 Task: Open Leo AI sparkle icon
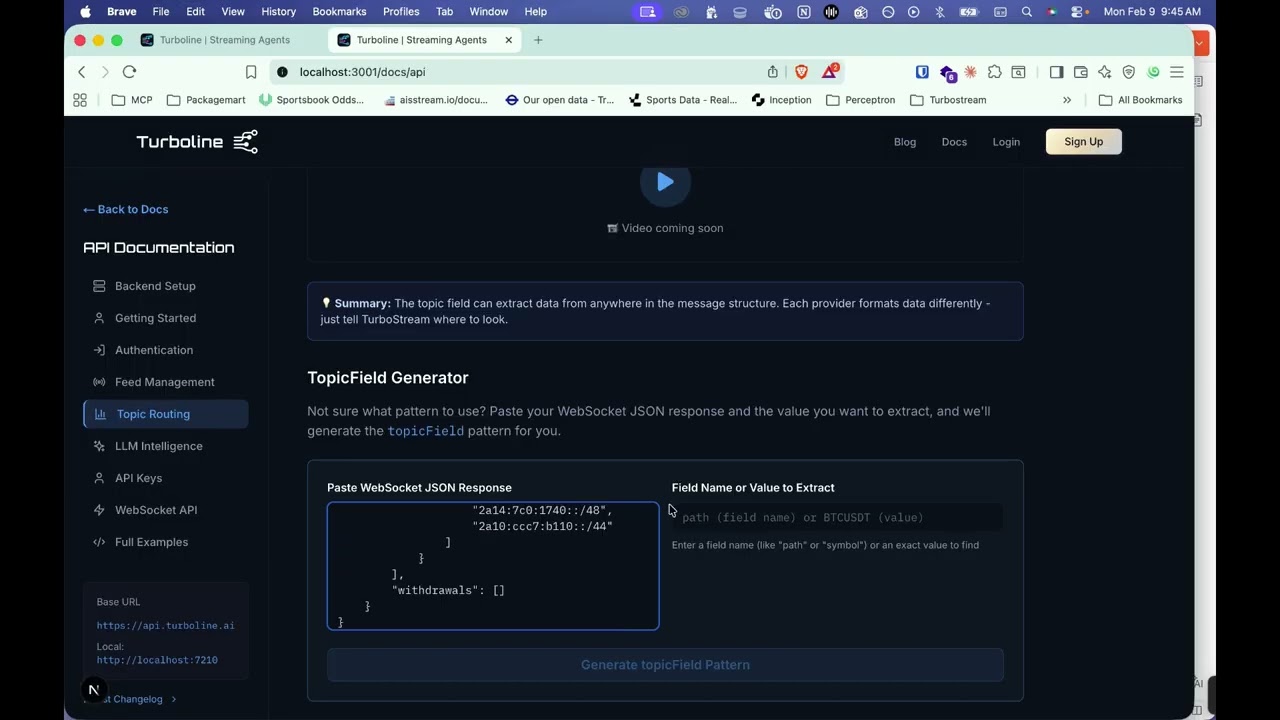pos(1104,72)
